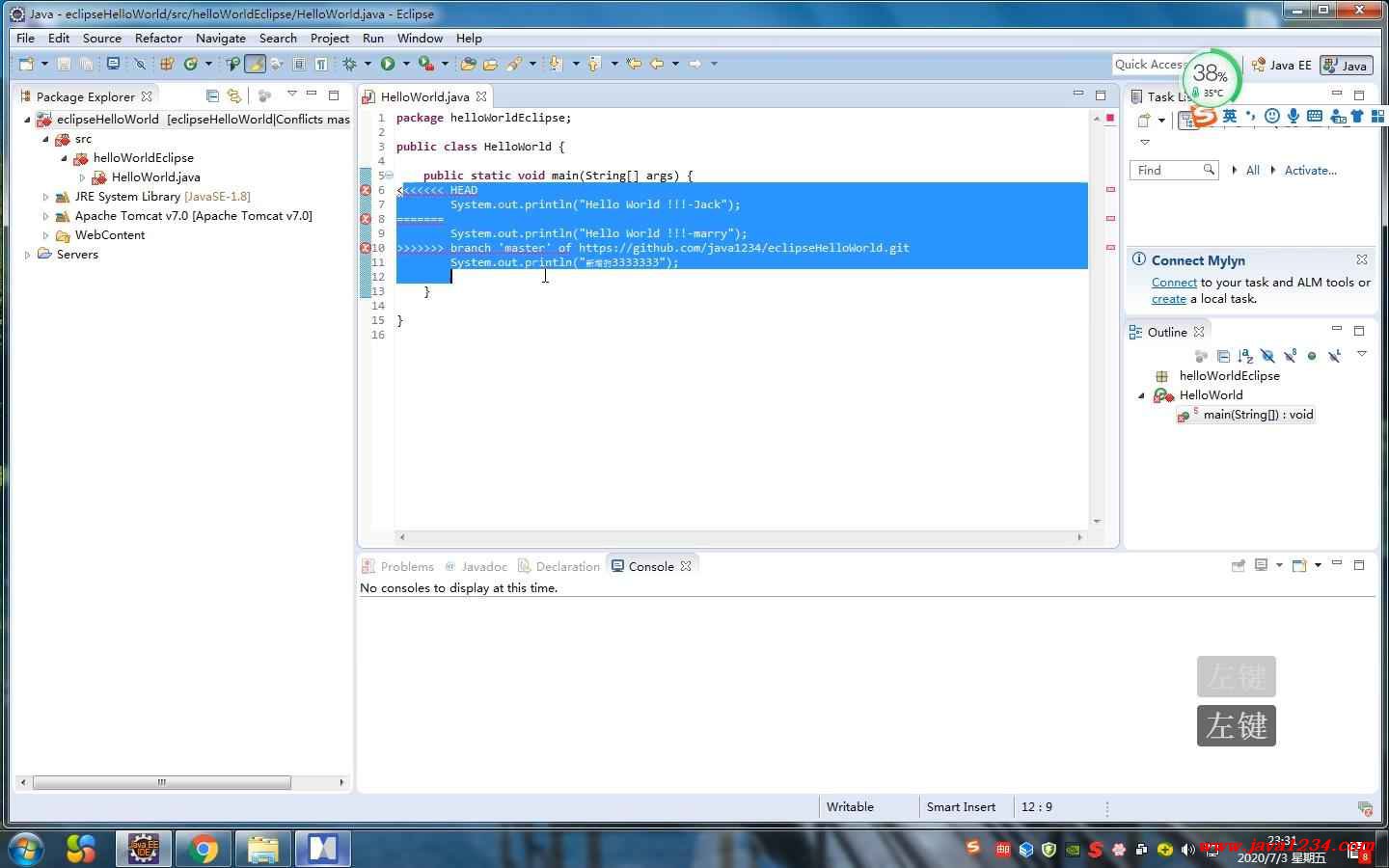Click the Next Annotation toolbar icon
The width and height of the screenshot is (1389, 868).
[x=556, y=64]
